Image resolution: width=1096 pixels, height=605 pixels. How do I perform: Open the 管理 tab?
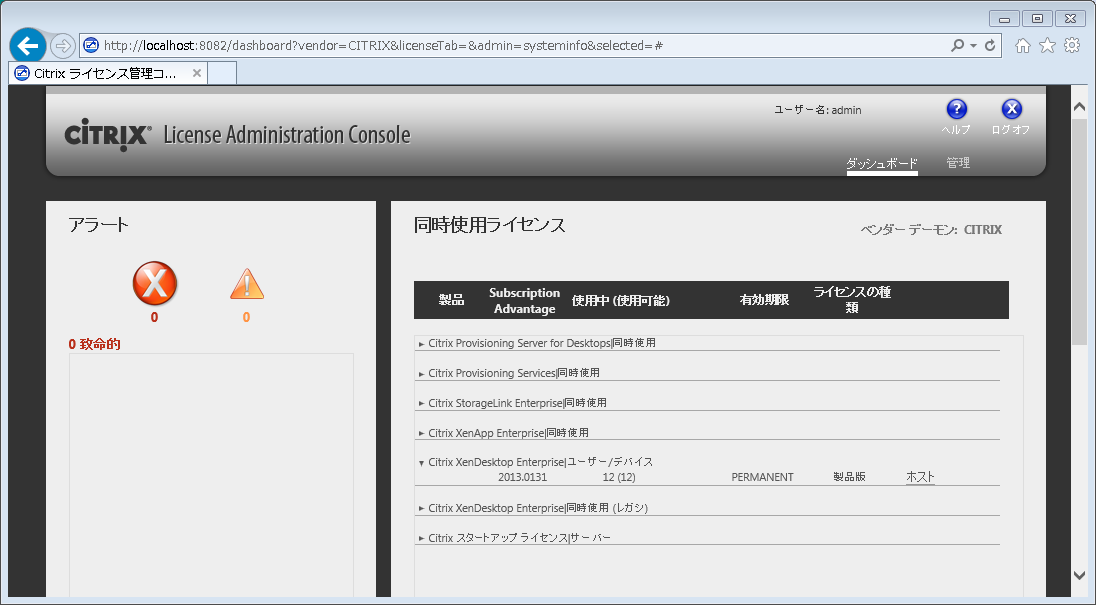(958, 163)
